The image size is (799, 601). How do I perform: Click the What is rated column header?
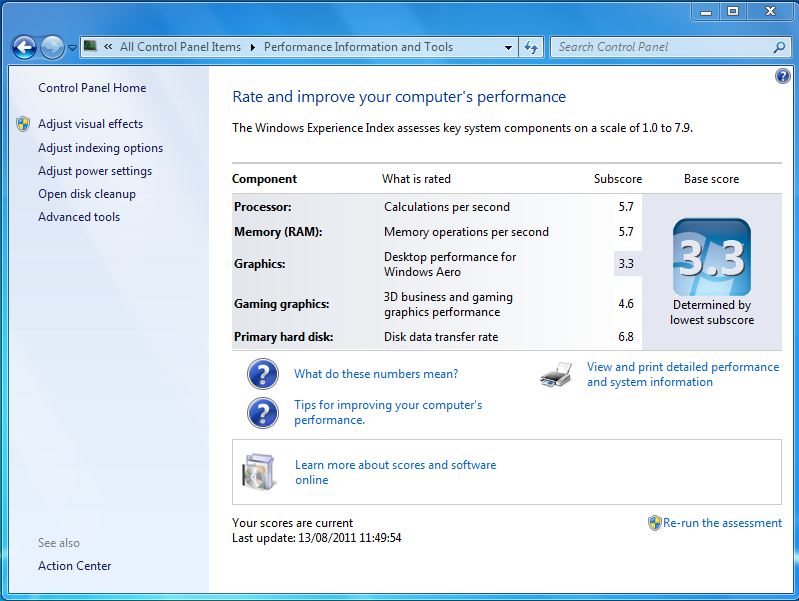tap(416, 179)
